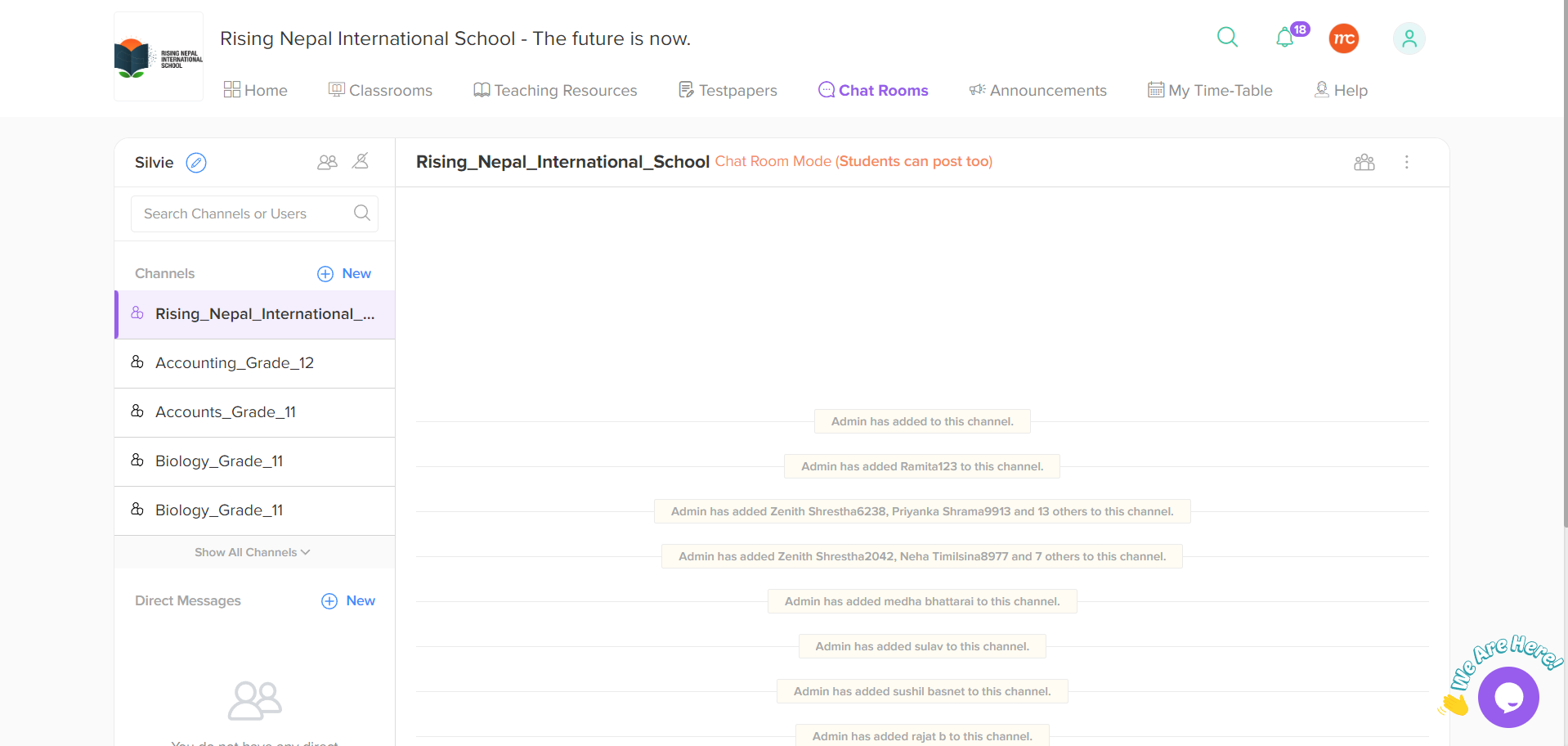Create a new channel with New button

click(344, 273)
